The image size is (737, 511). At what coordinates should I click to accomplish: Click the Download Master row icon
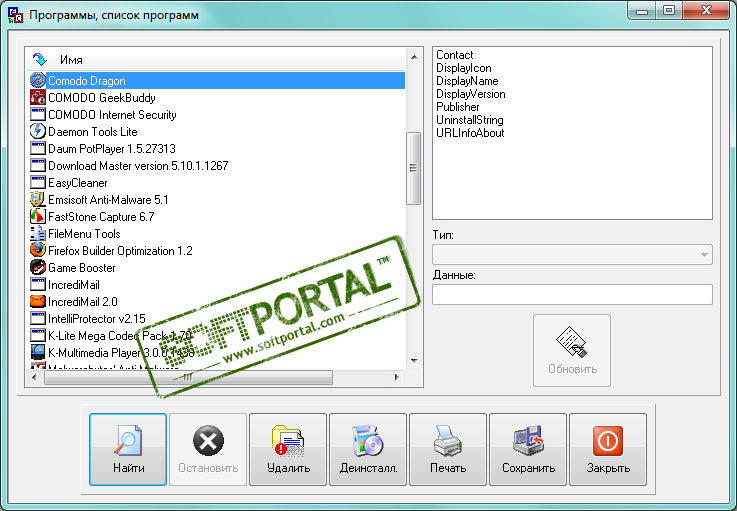[38, 165]
